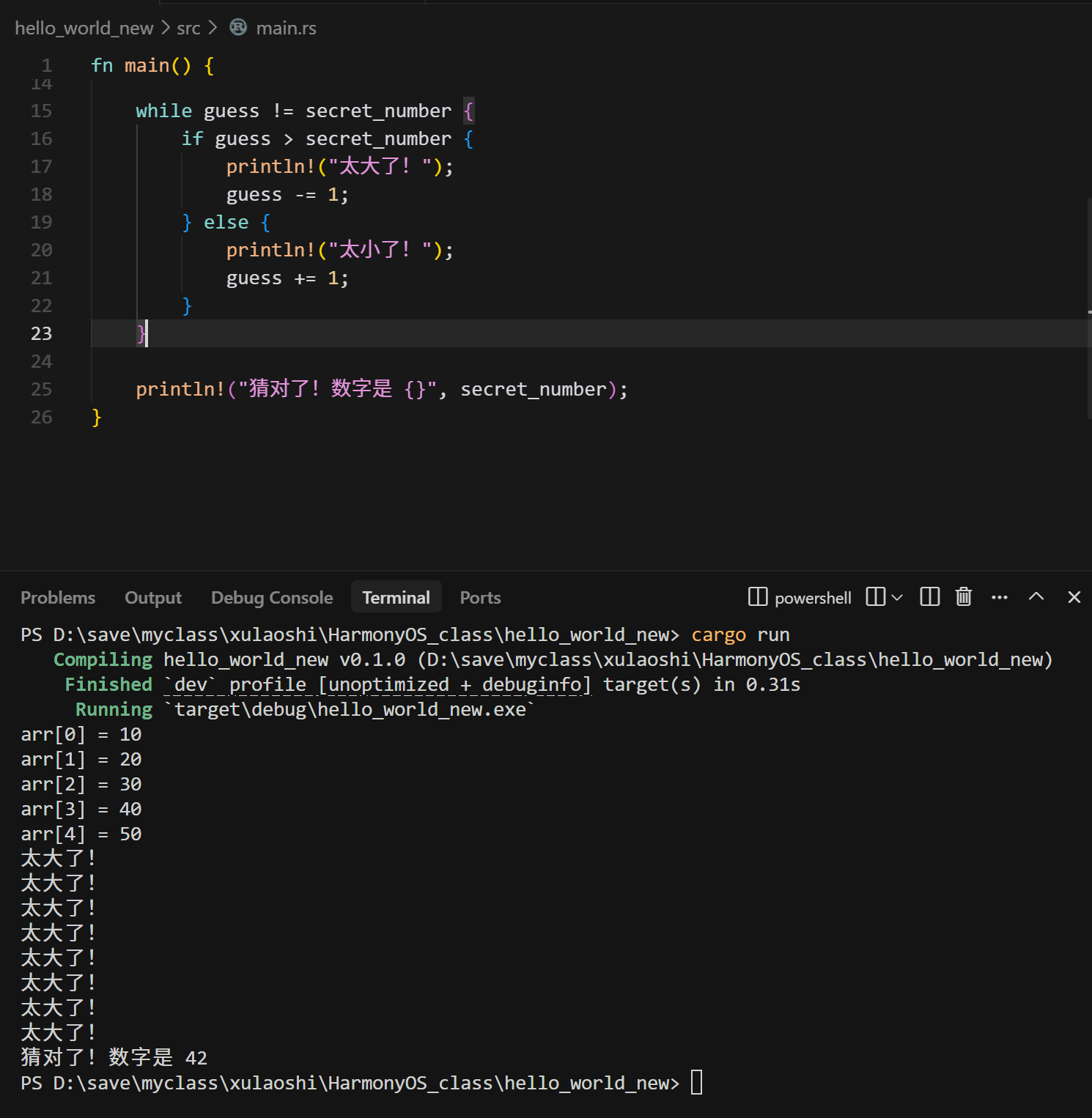
Task: Click in the terminal prompt input at bottom
Action: point(697,1083)
